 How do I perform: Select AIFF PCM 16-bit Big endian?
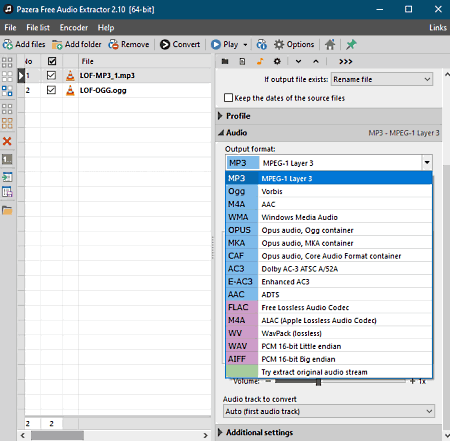coord(329,359)
